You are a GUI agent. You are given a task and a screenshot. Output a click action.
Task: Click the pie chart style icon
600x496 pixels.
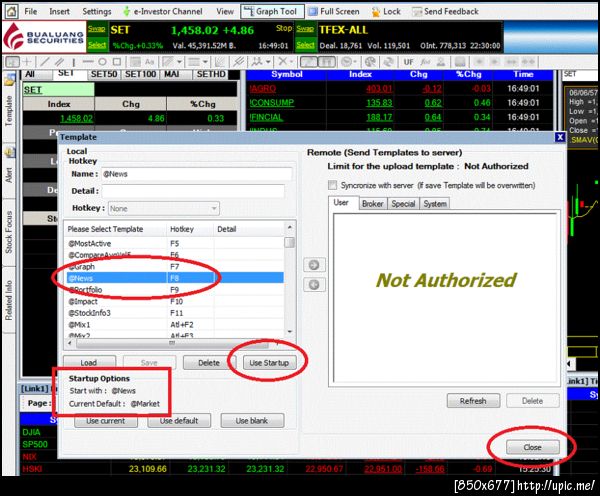click(370, 62)
